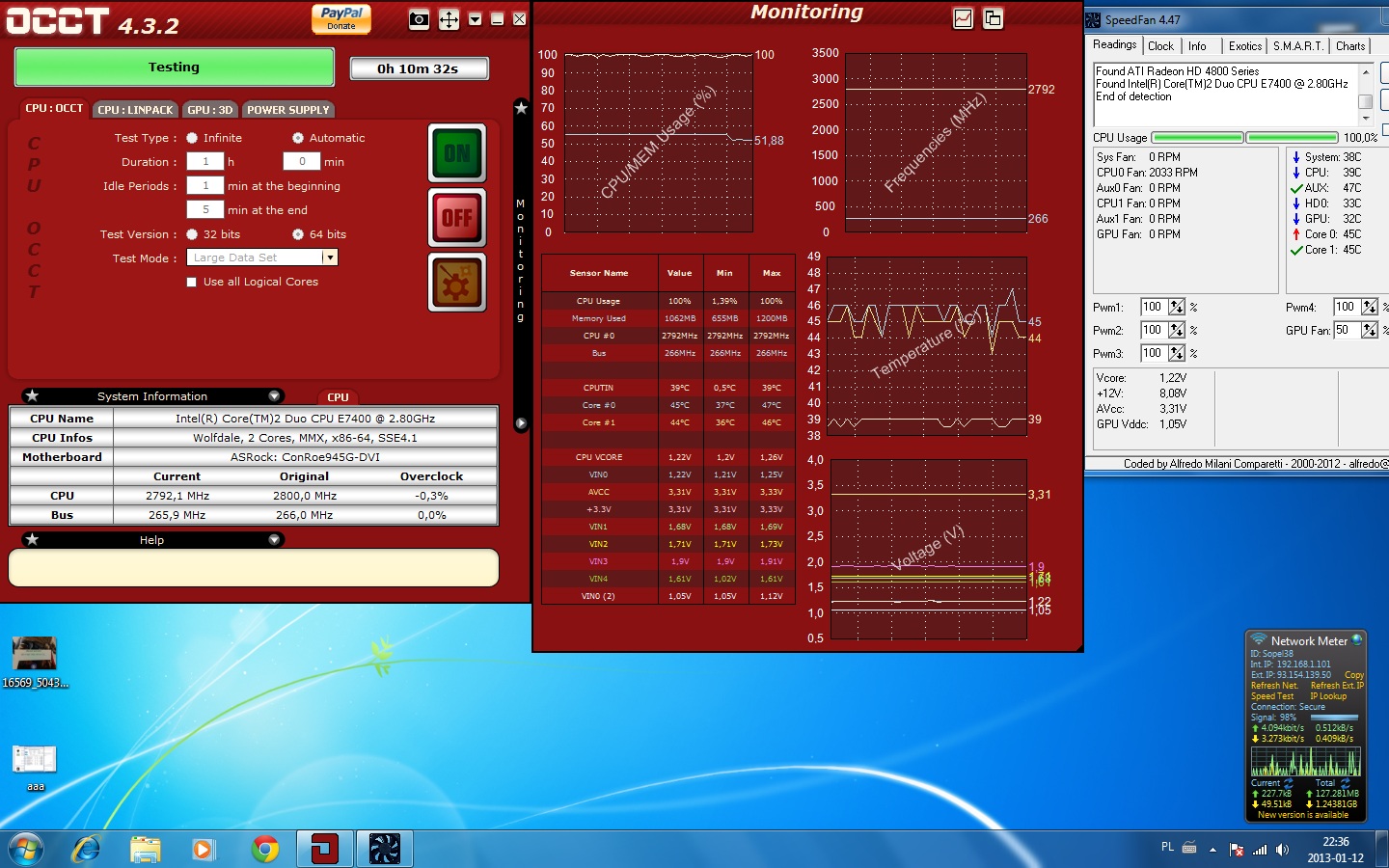Click the stacked-windows icon in Monitoring header
The image size is (1389, 868).
coord(993,18)
